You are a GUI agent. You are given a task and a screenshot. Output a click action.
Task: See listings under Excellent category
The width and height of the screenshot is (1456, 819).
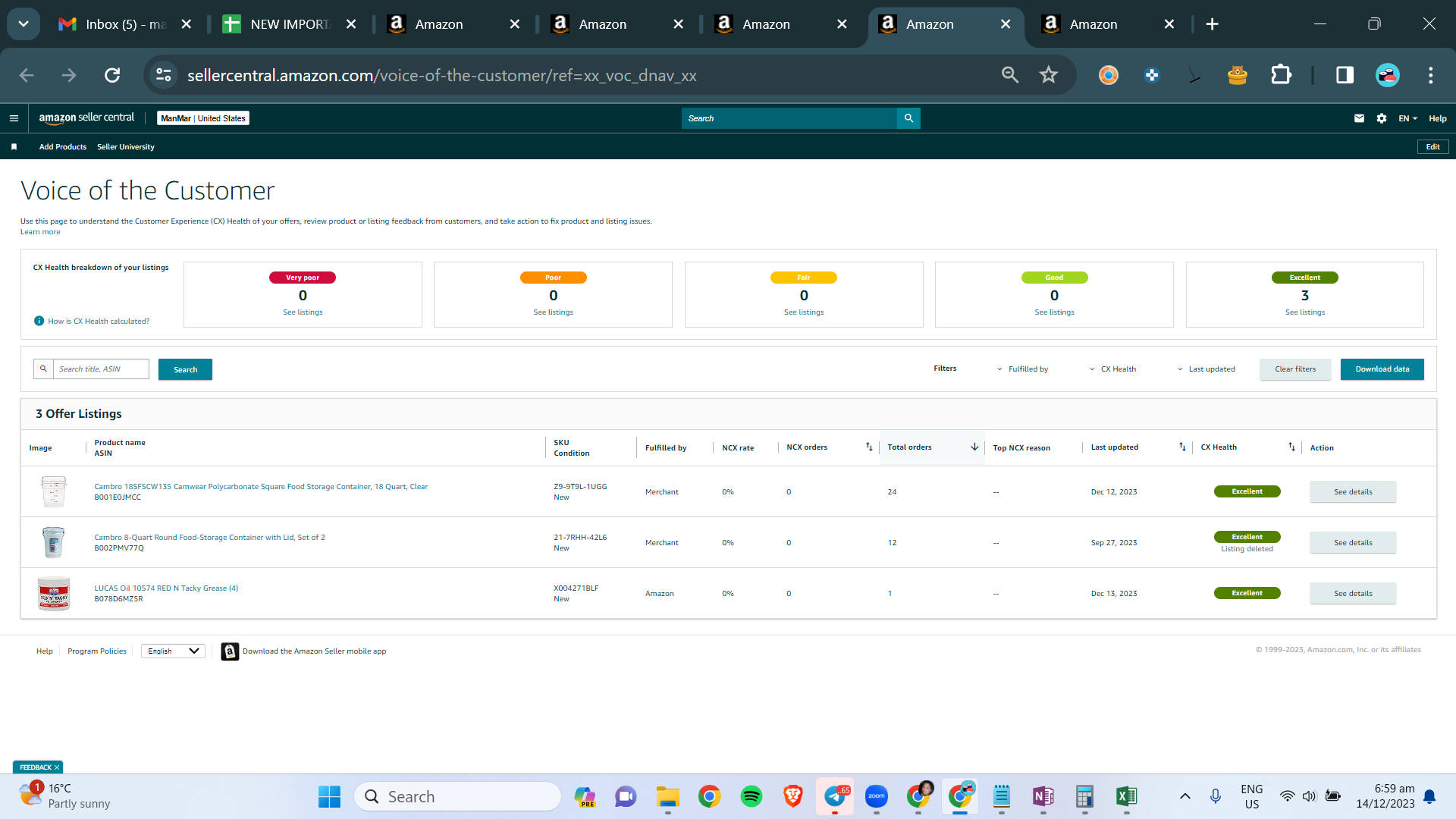point(1304,312)
